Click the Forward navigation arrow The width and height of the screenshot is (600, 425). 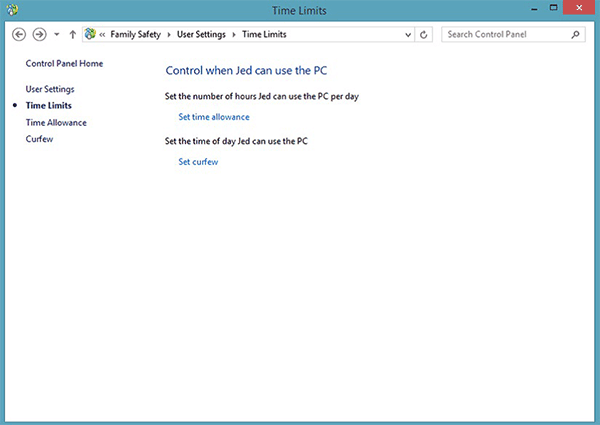[39, 34]
